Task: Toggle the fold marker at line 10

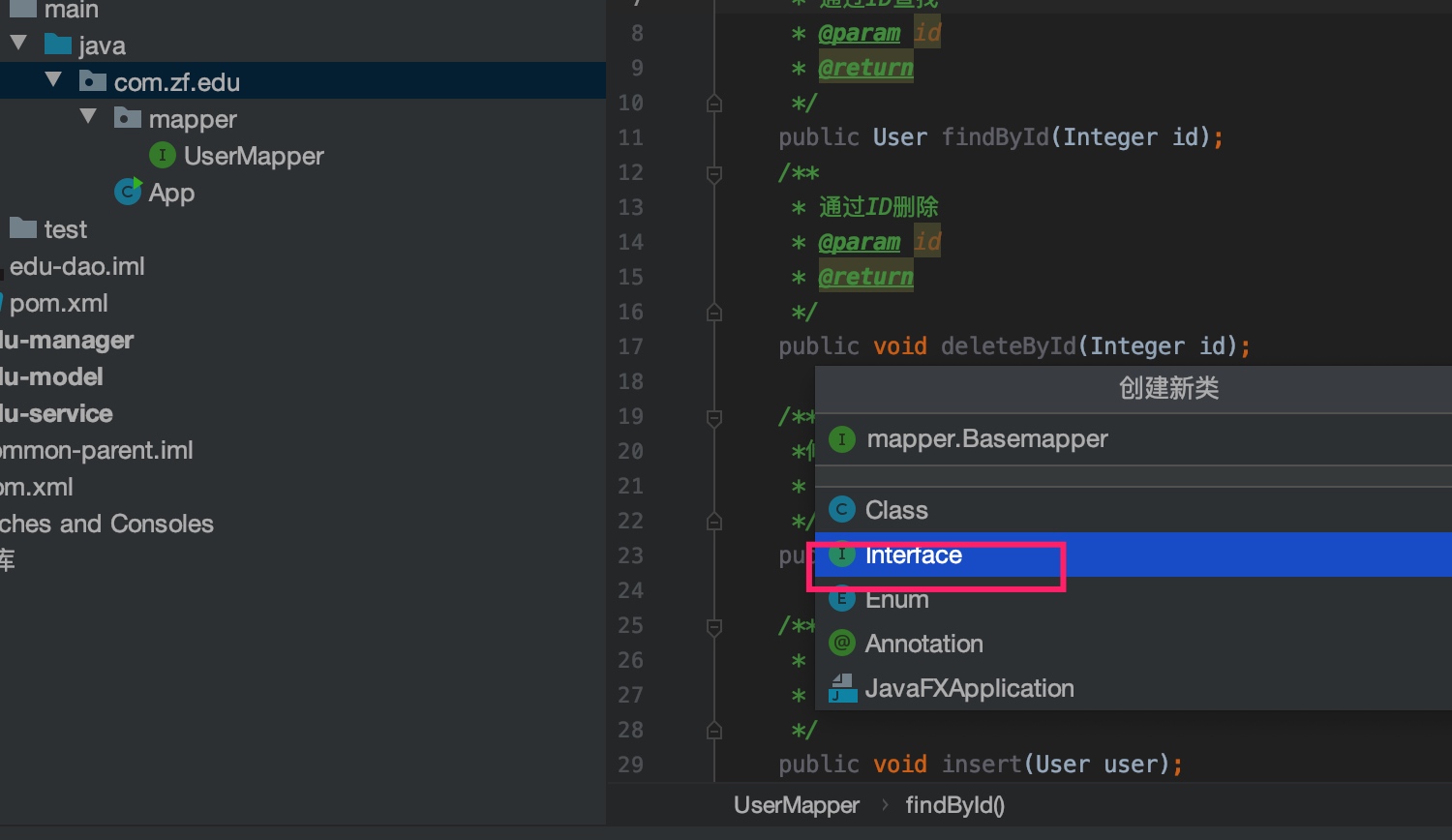Action: tap(714, 103)
